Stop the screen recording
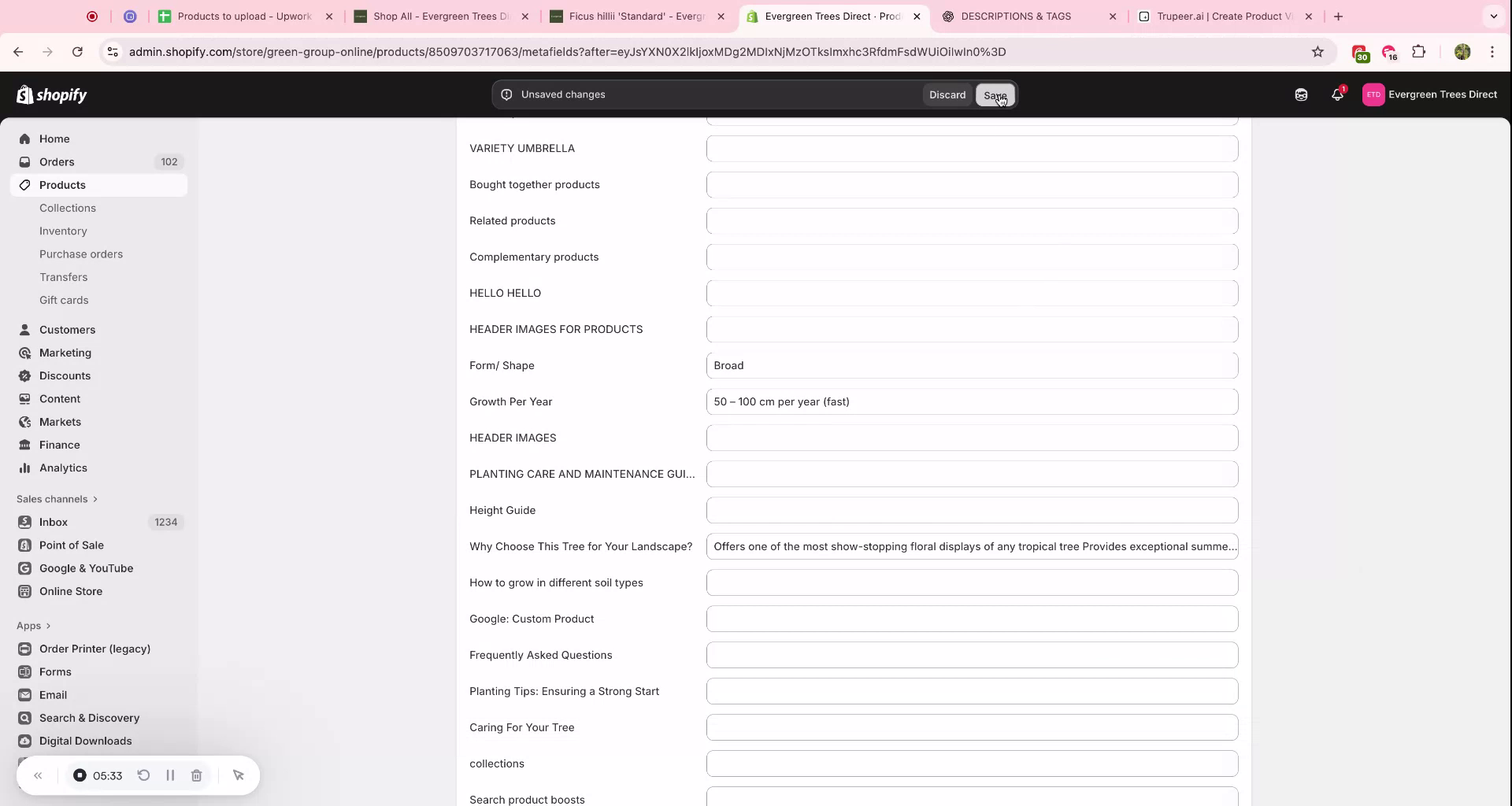 point(80,775)
